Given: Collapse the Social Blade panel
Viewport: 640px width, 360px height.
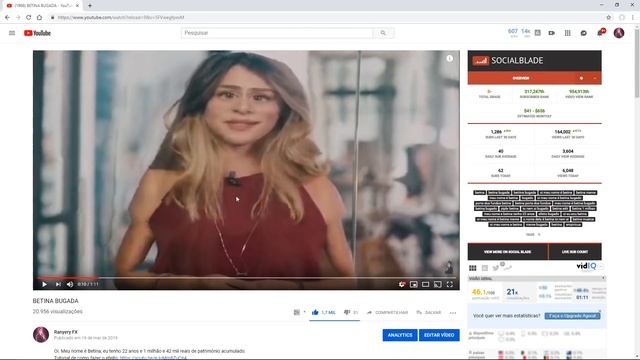Looking at the screenshot, I should click(595, 78).
